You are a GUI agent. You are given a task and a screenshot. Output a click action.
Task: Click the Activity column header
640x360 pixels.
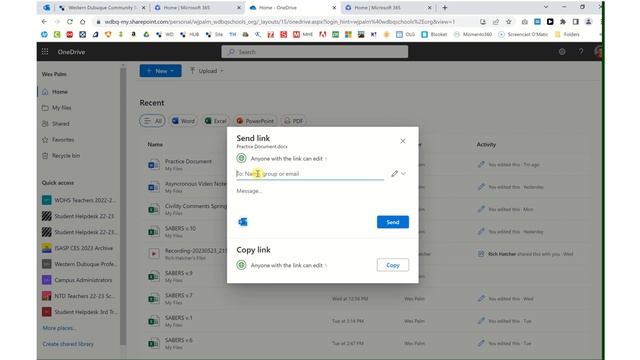click(x=486, y=144)
